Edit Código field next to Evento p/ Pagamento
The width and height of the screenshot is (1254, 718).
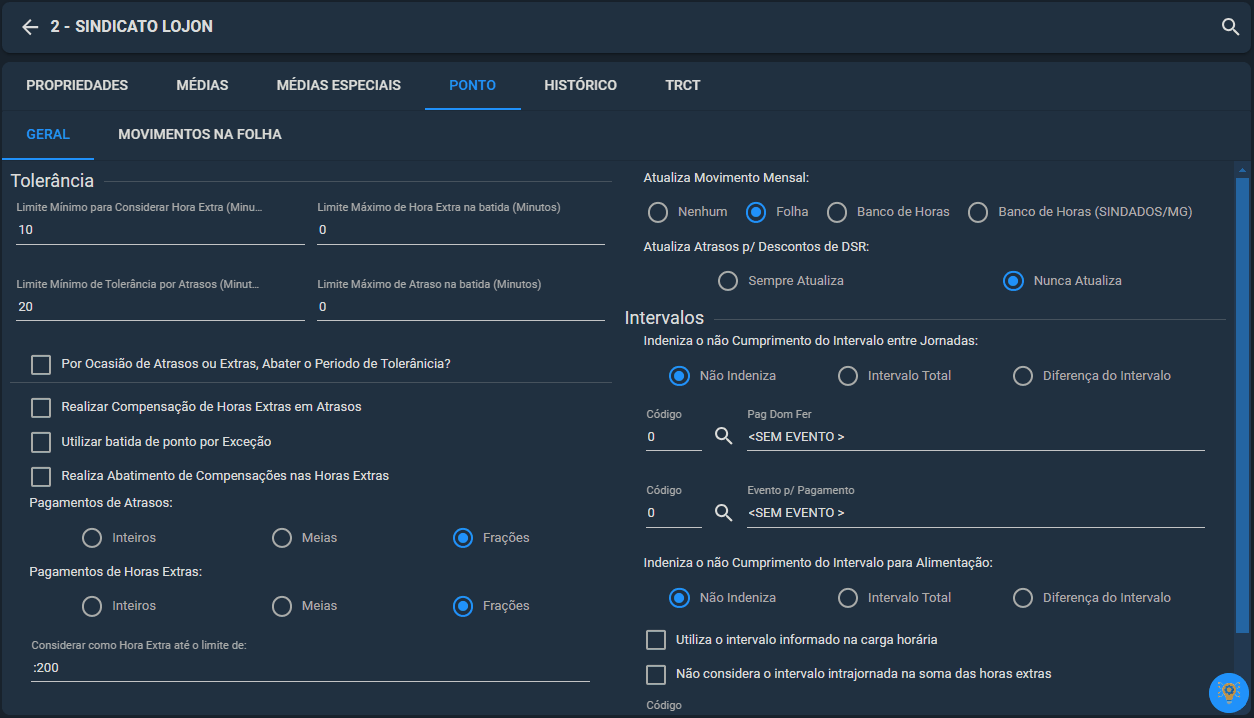point(674,513)
